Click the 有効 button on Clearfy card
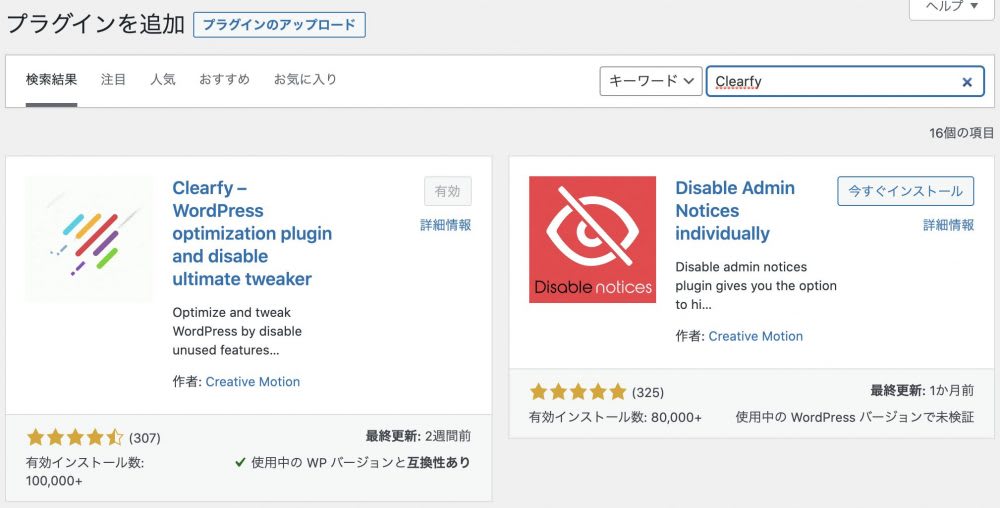The image size is (1000, 508). point(448,191)
